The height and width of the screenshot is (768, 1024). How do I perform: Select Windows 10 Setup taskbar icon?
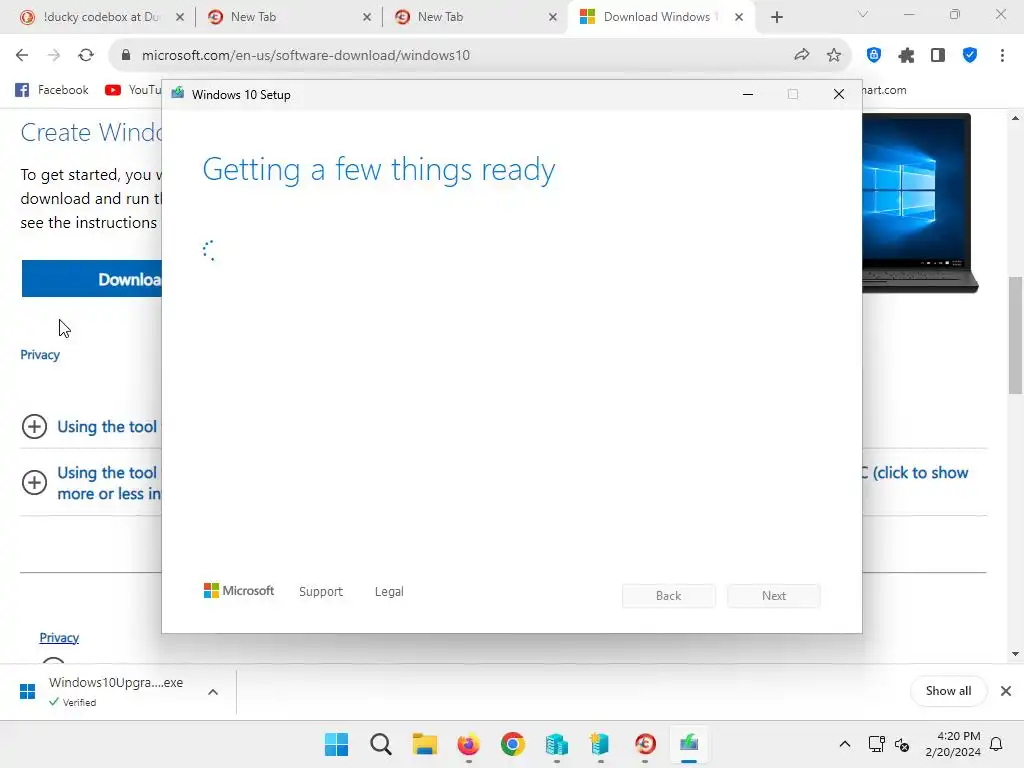pos(688,744)
